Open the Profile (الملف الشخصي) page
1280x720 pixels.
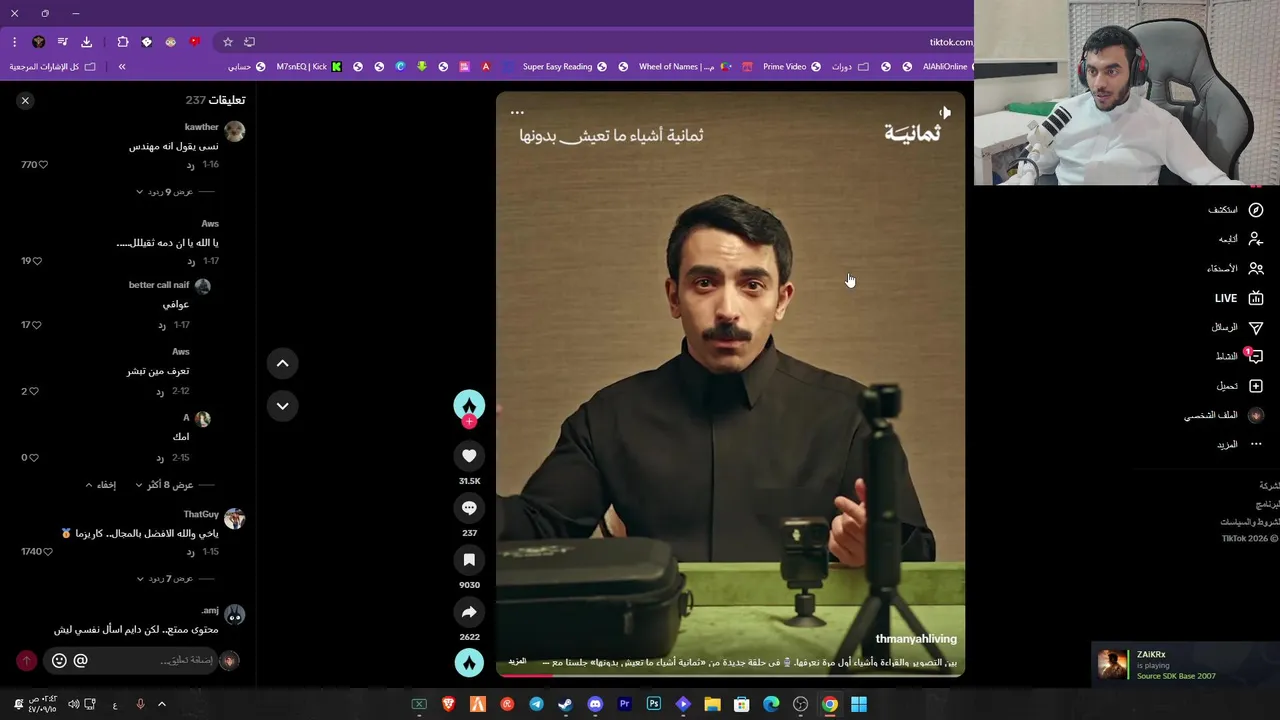tap(1224, 415)
